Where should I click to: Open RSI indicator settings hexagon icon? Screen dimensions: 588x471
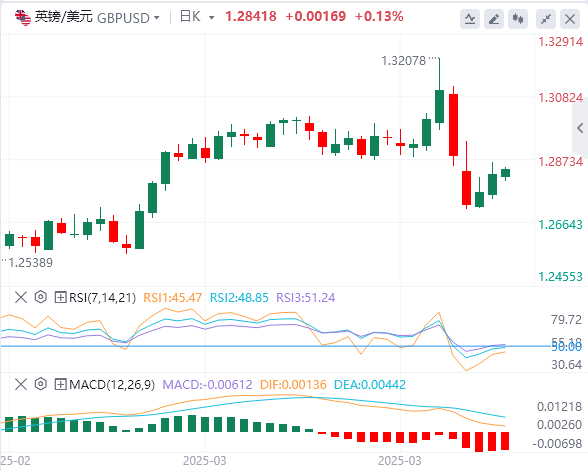click(x=40, y=297)
